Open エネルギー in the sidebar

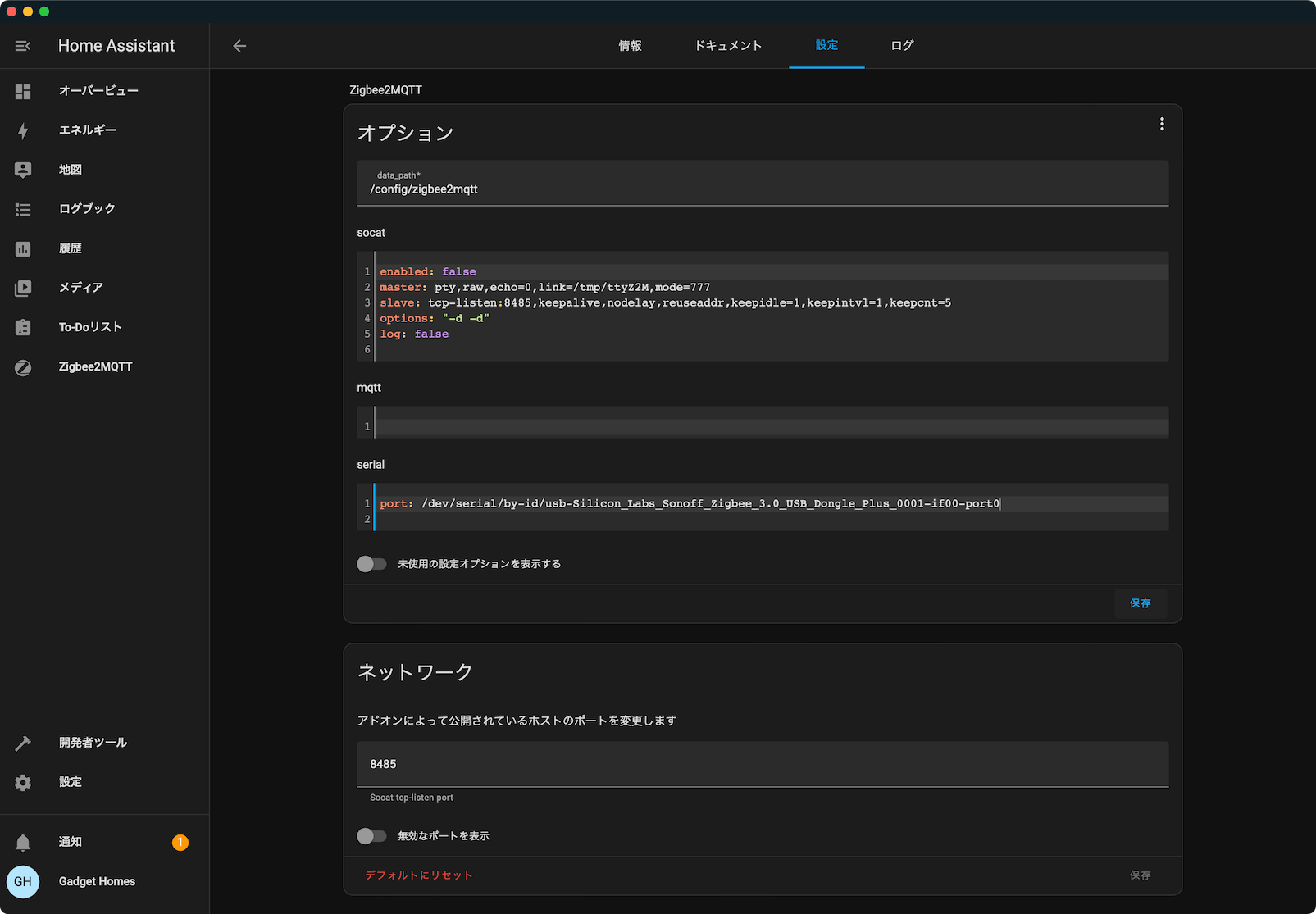point(87,130)
